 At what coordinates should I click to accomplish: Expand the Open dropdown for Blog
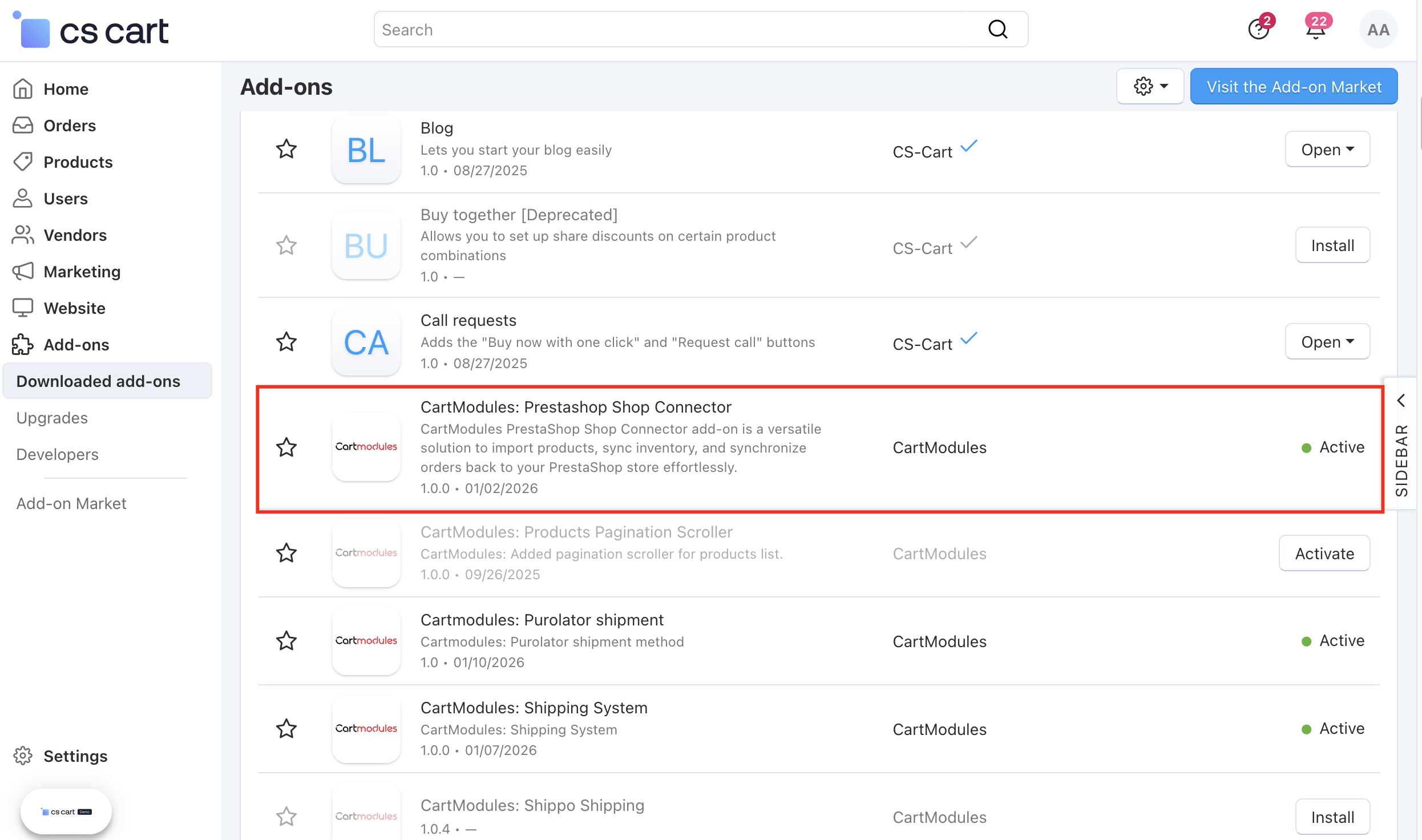click(1327, 150)
